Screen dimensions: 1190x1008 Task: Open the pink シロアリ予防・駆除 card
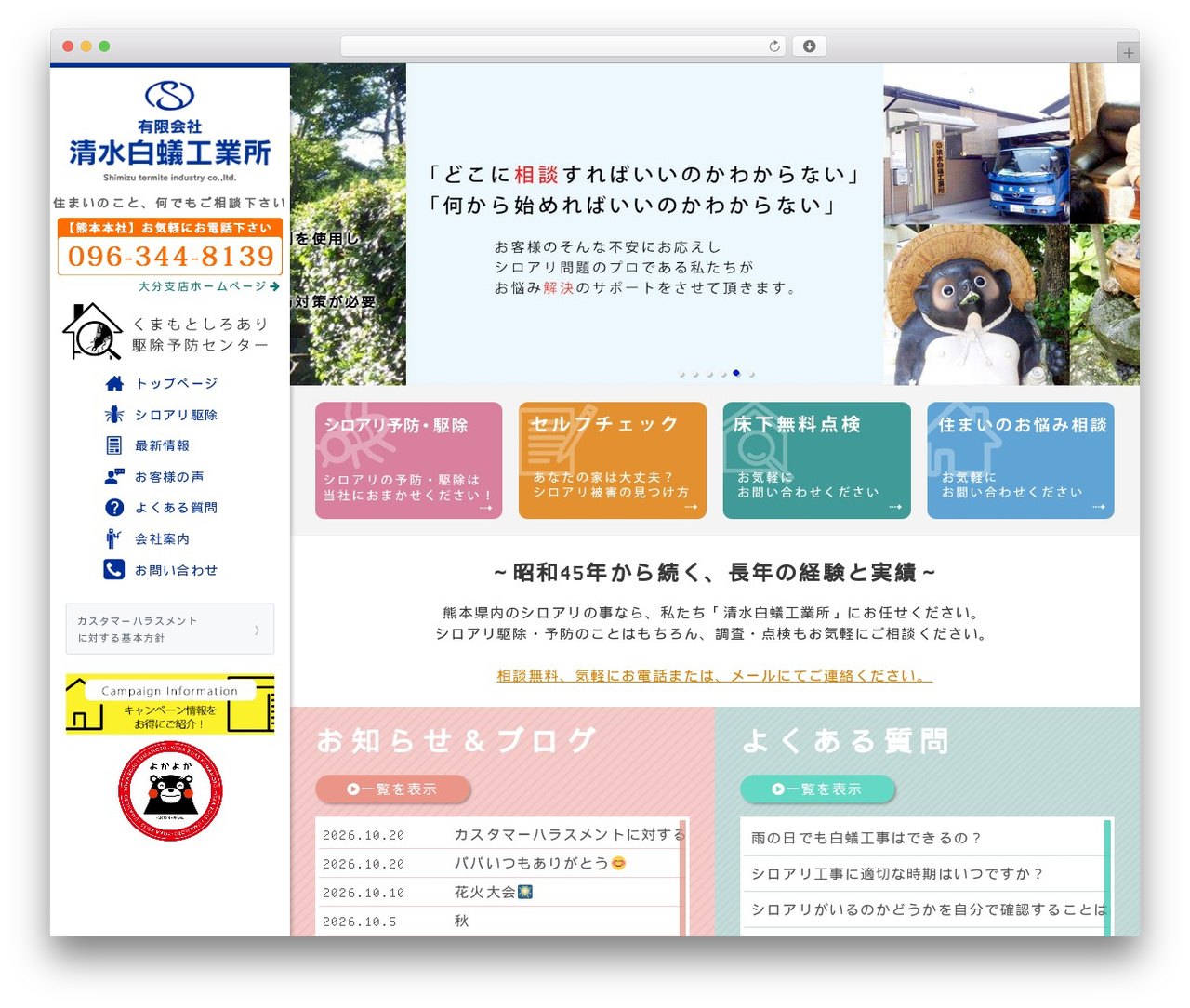409,460
